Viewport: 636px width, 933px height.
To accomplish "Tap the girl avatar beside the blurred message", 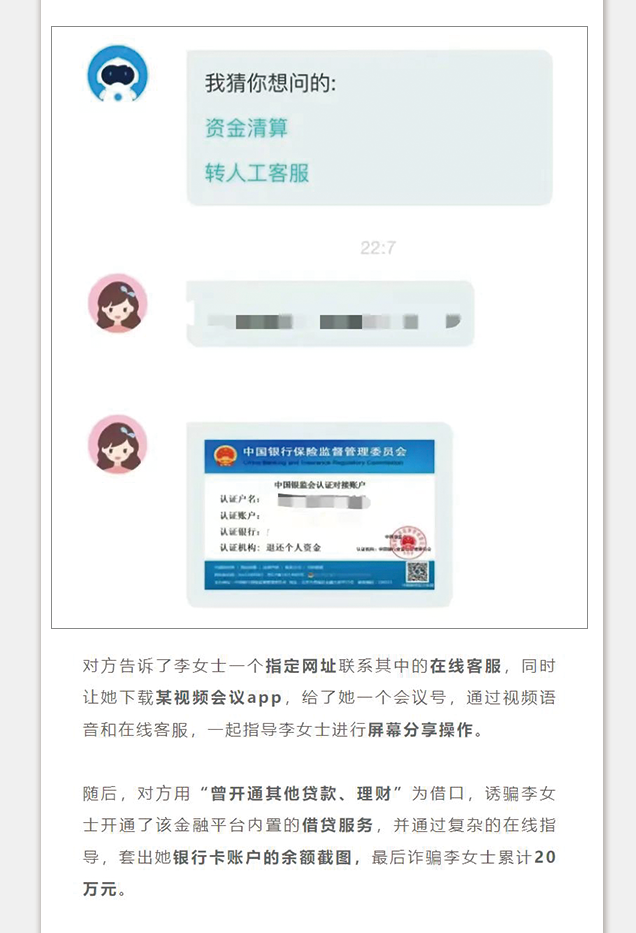I will coord(118,303).
